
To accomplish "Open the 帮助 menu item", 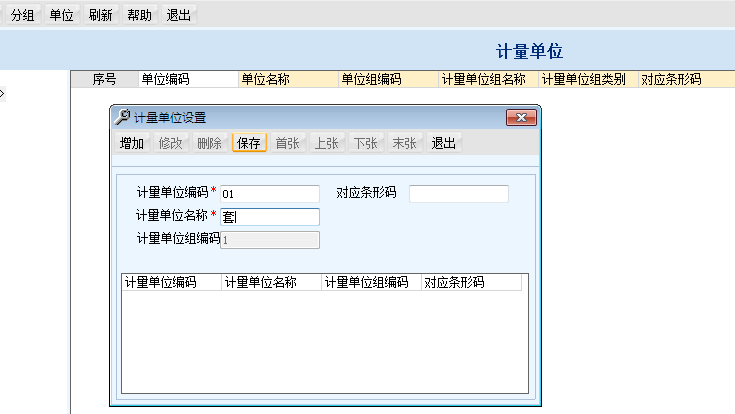I will 140,15.
